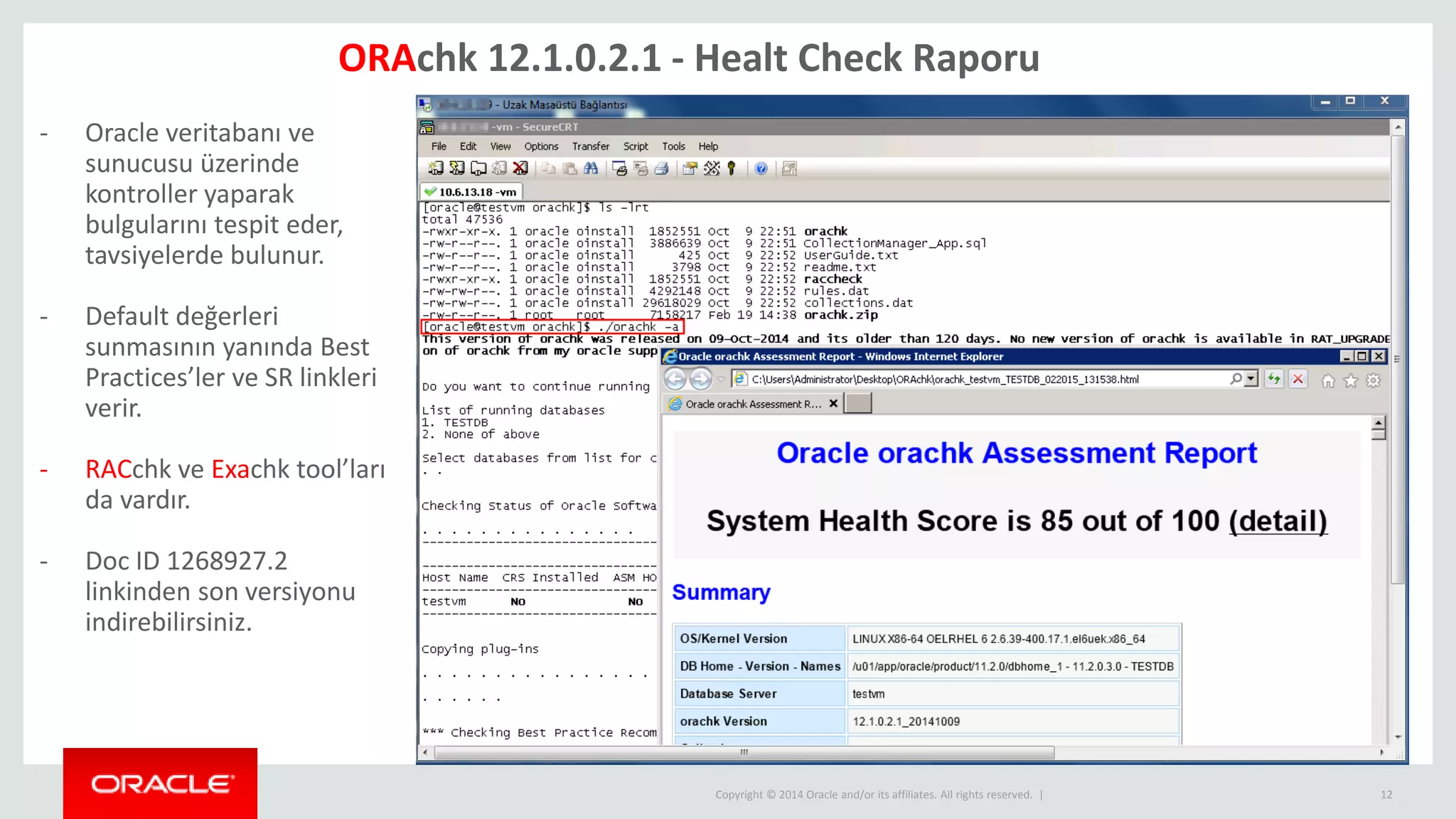This screenshot has height=819, width=1456.
Task: Click the Oracle orachk Assessment Report title
Action: point(1017,453)
